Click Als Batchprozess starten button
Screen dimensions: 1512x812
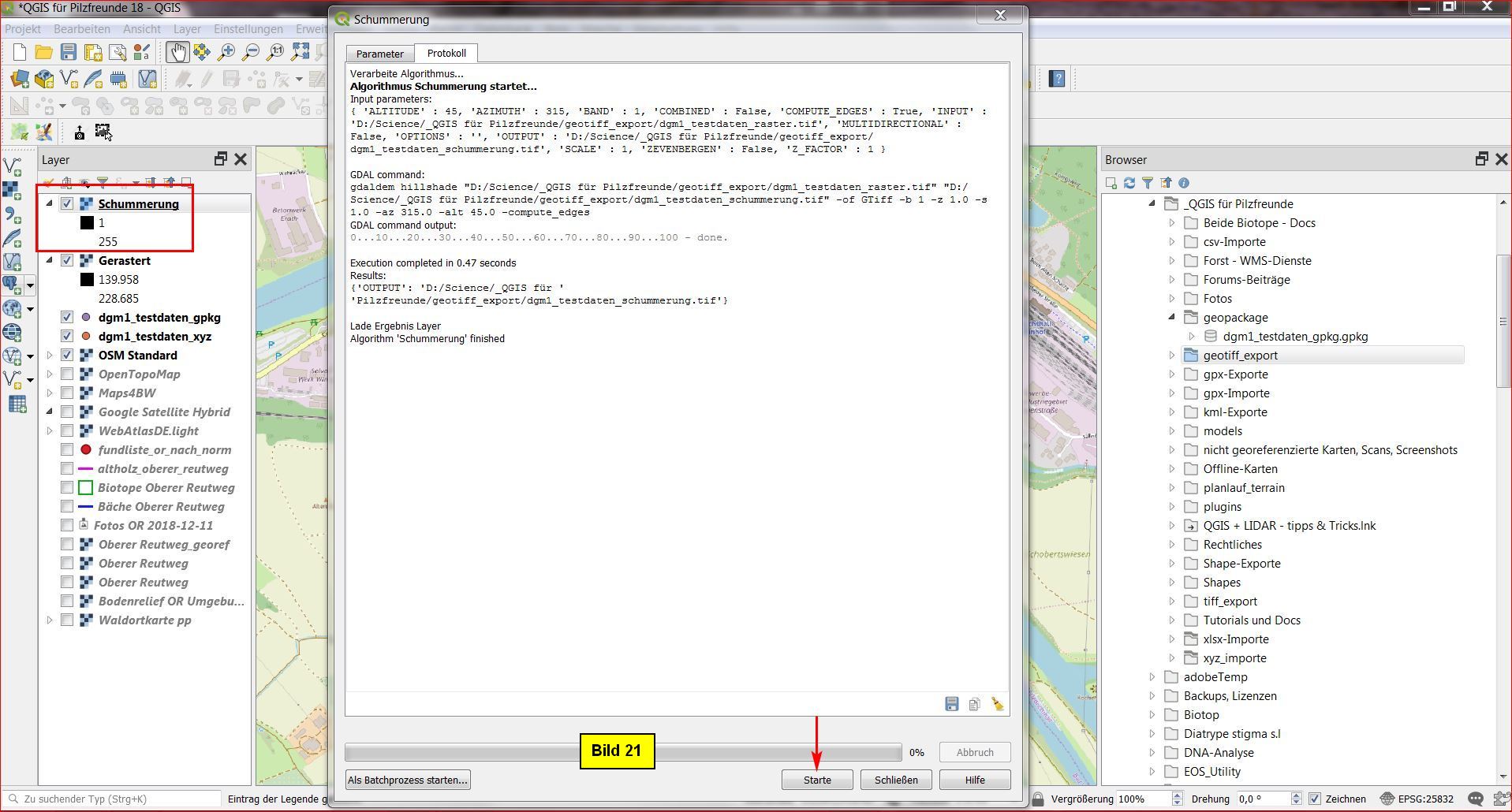pyautogui.click(x=408, y=780)
